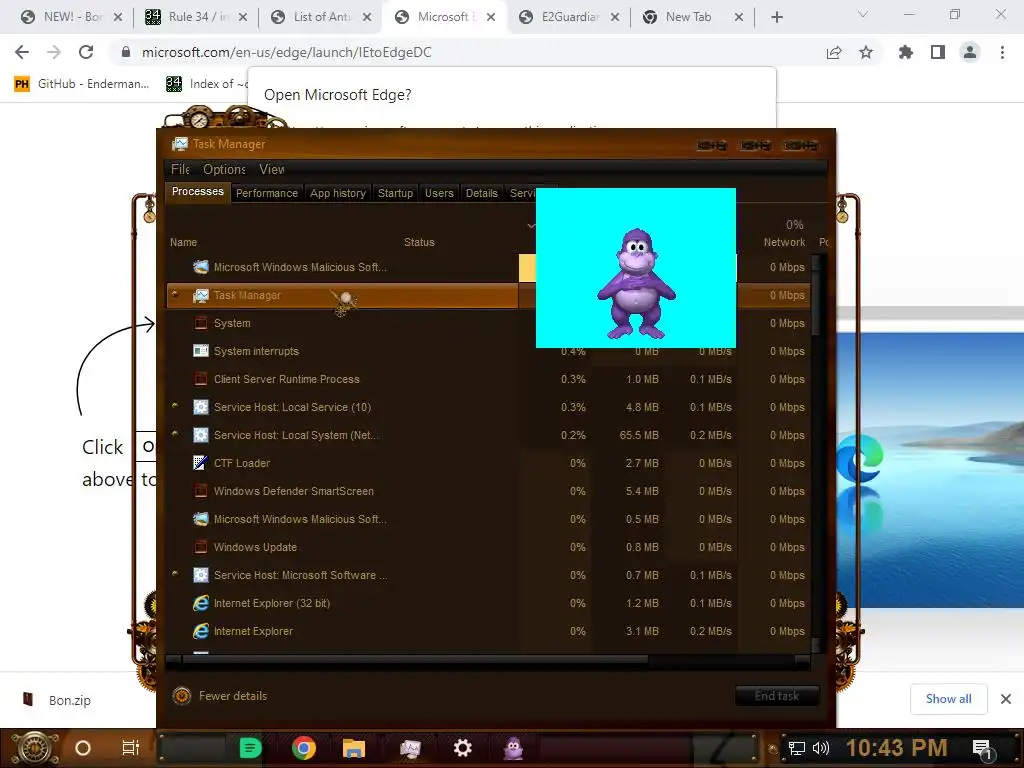Click the padlock site info icon
The width and height of the screenshot is (1024, 768).
pyautogui.click(x=126, y=52)
